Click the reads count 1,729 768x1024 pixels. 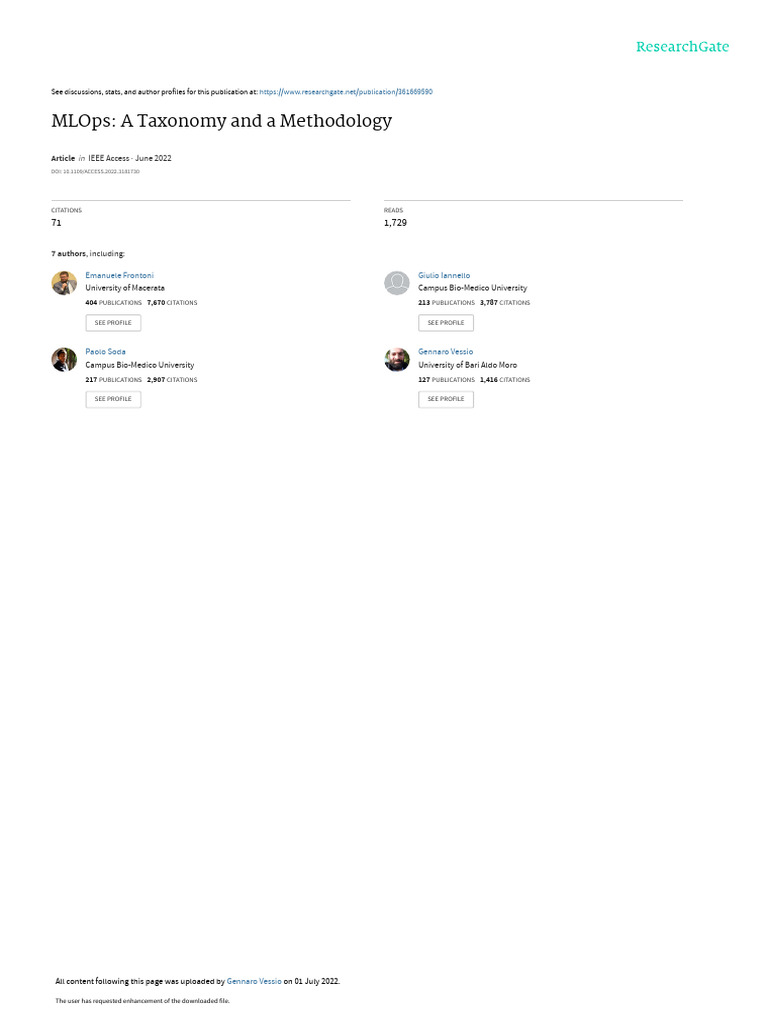pyautogui.click(x=395, y=223)
